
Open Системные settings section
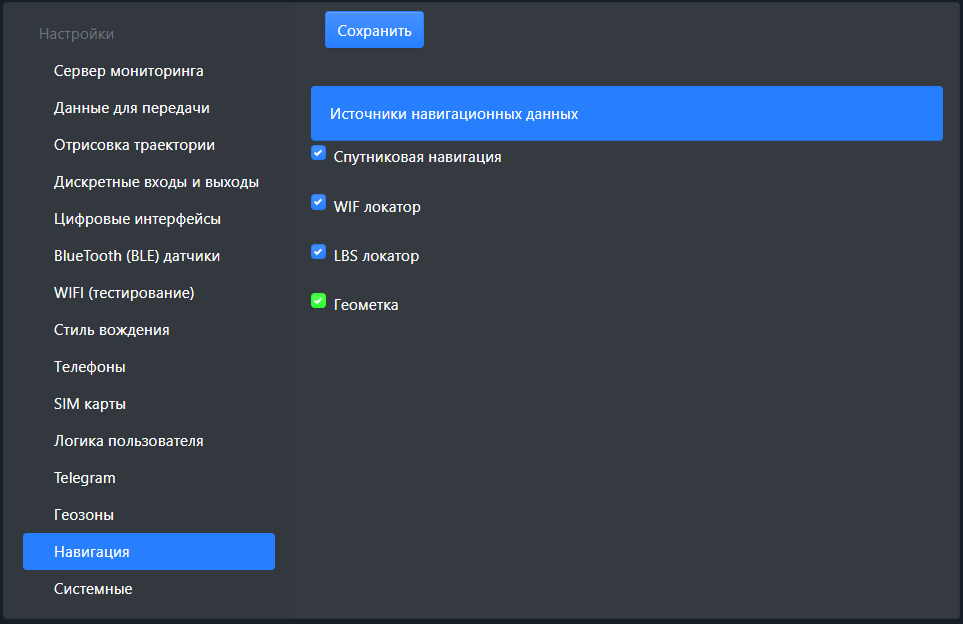(x=93, y=589)
